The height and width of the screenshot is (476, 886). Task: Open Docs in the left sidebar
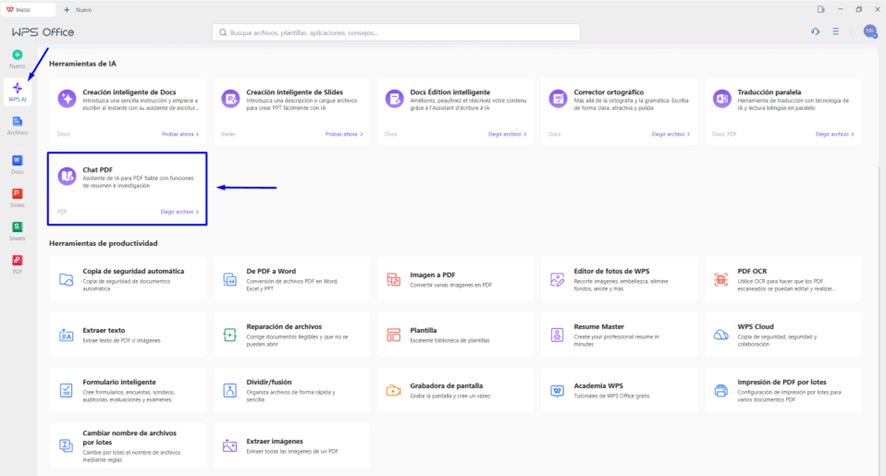click(18, 165)
